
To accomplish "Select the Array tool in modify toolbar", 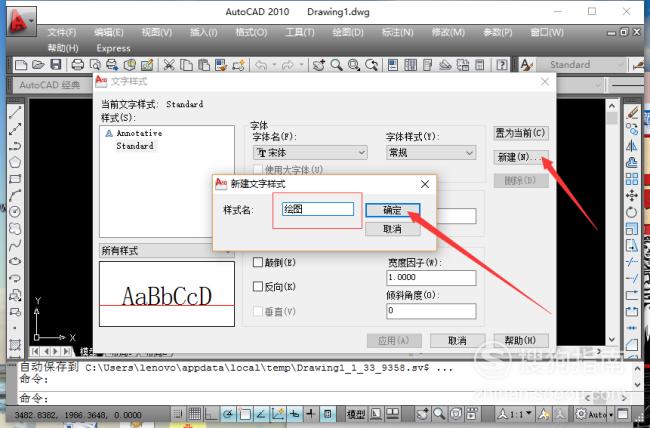I will coord(632,179).
